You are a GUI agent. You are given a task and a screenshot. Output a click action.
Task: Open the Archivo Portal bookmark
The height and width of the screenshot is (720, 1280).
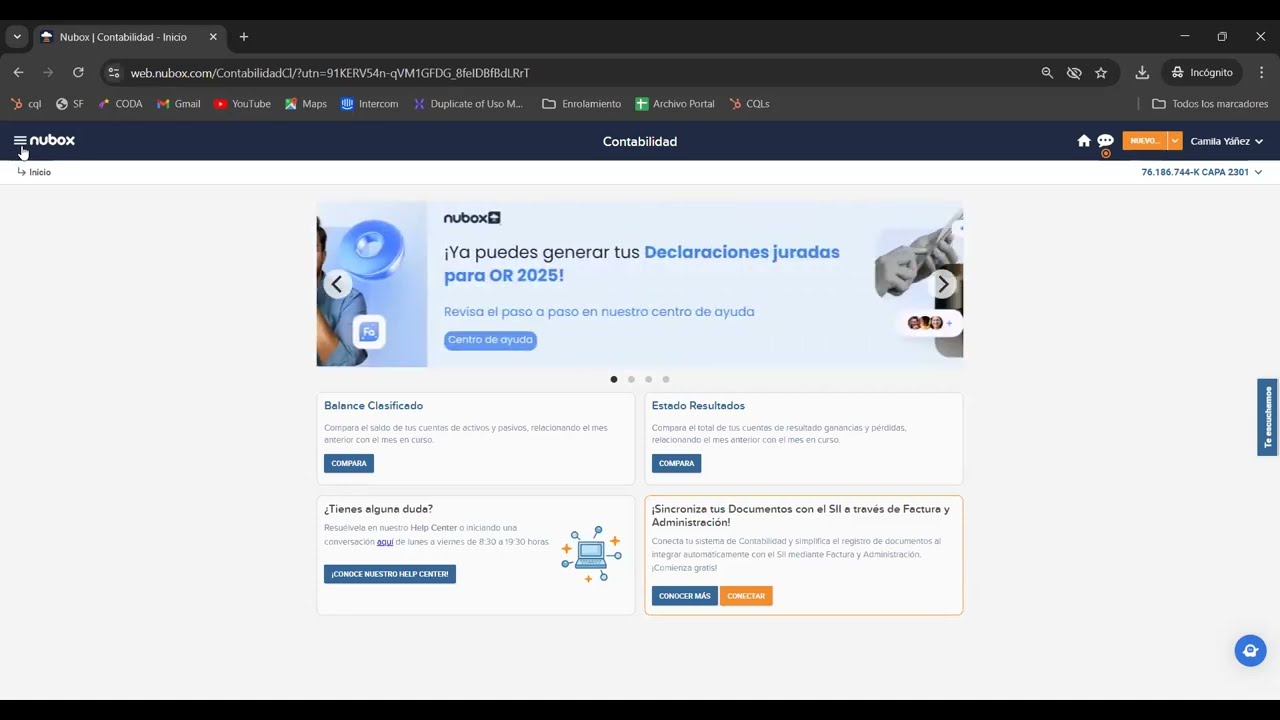pyautogui.click(x=676, y=104)
